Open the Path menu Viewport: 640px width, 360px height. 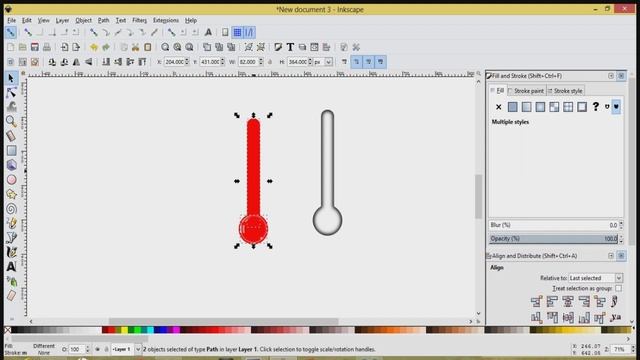[x=103, y=20]
